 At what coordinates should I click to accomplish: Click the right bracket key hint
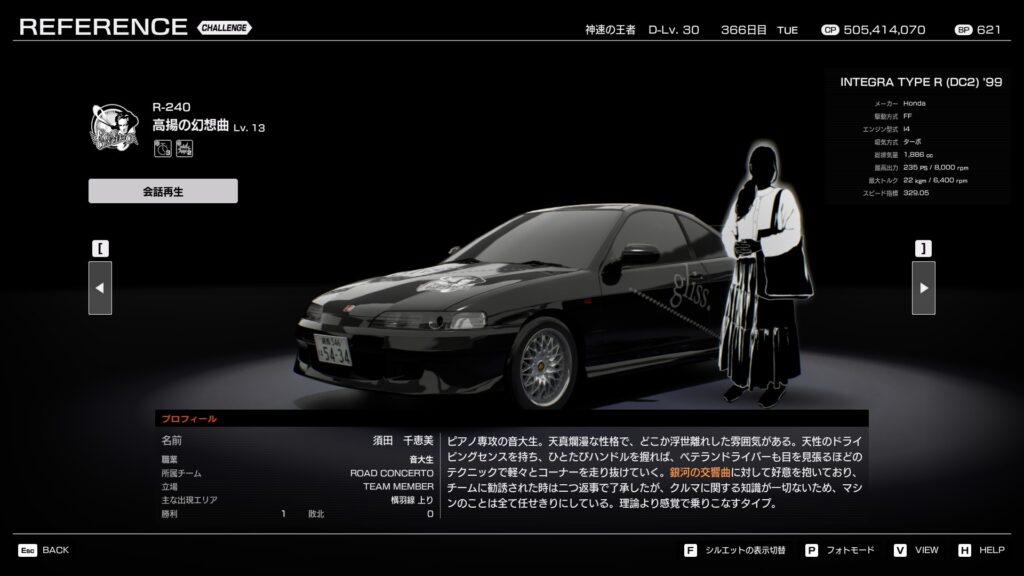pos(923,248)
